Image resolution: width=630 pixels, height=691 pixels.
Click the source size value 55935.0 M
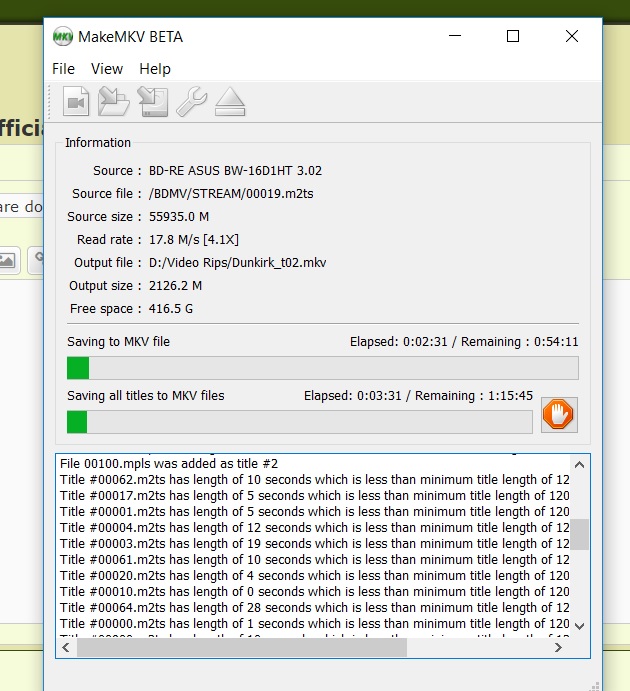tap(179, 216)
